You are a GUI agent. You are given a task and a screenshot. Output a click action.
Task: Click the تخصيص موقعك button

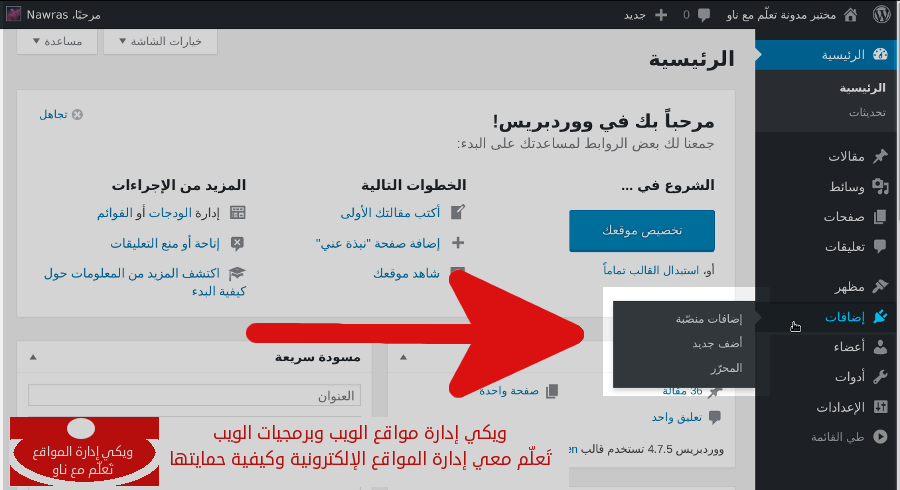(x=641, y=230)
